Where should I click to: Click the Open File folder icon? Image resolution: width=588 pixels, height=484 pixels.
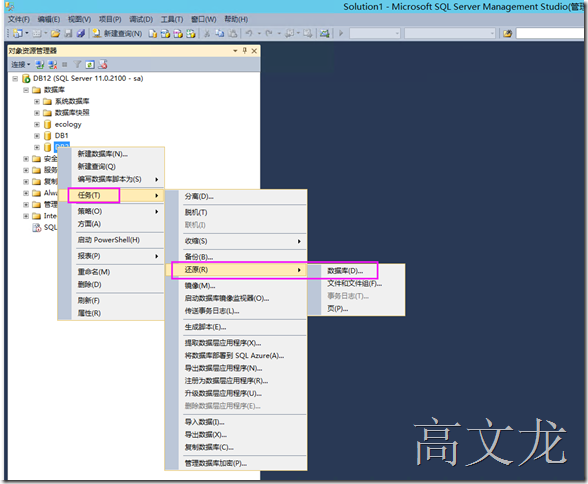pos(56,33)
